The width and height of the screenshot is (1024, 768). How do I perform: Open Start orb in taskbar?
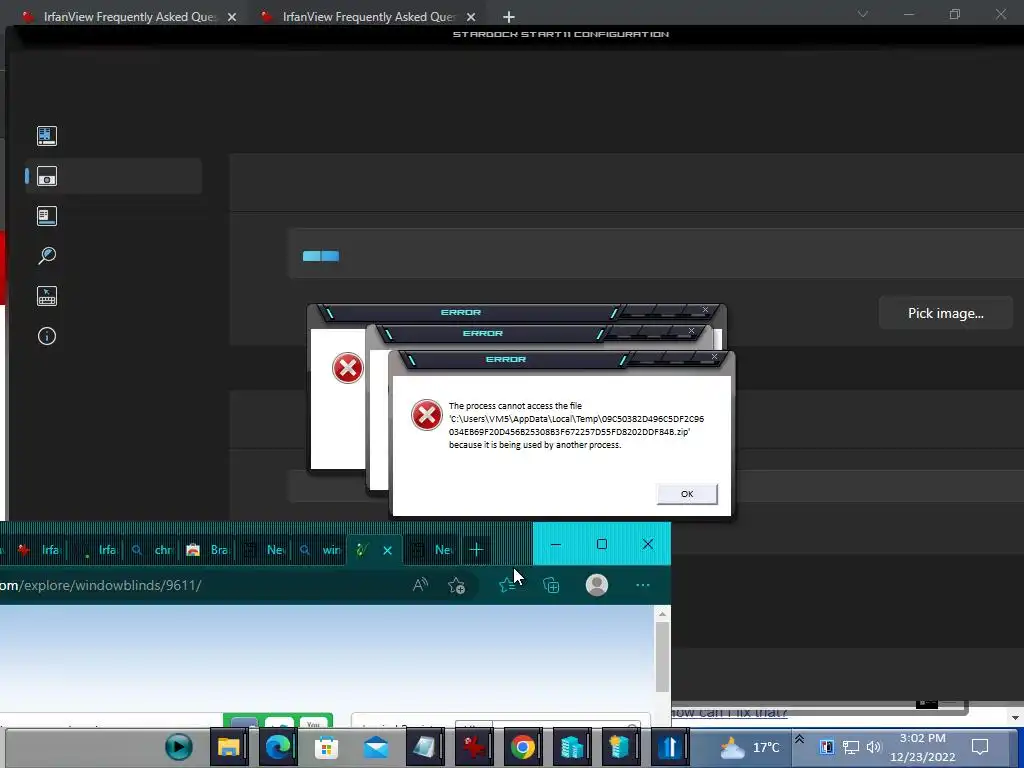[x=179, y=747]
